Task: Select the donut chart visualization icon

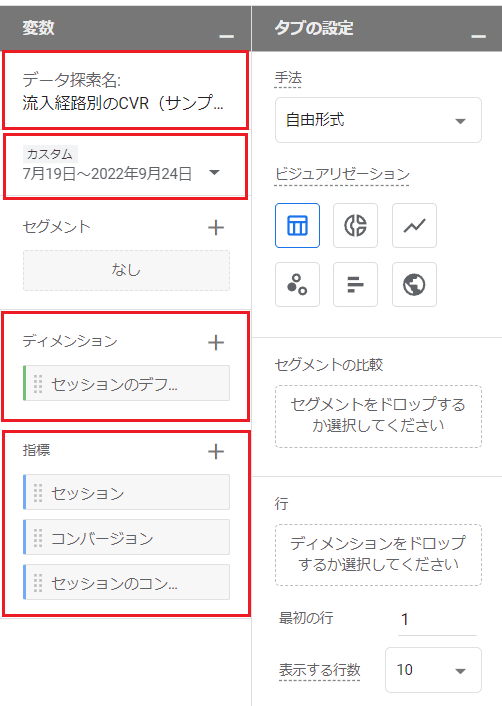Action: point(355,225)
